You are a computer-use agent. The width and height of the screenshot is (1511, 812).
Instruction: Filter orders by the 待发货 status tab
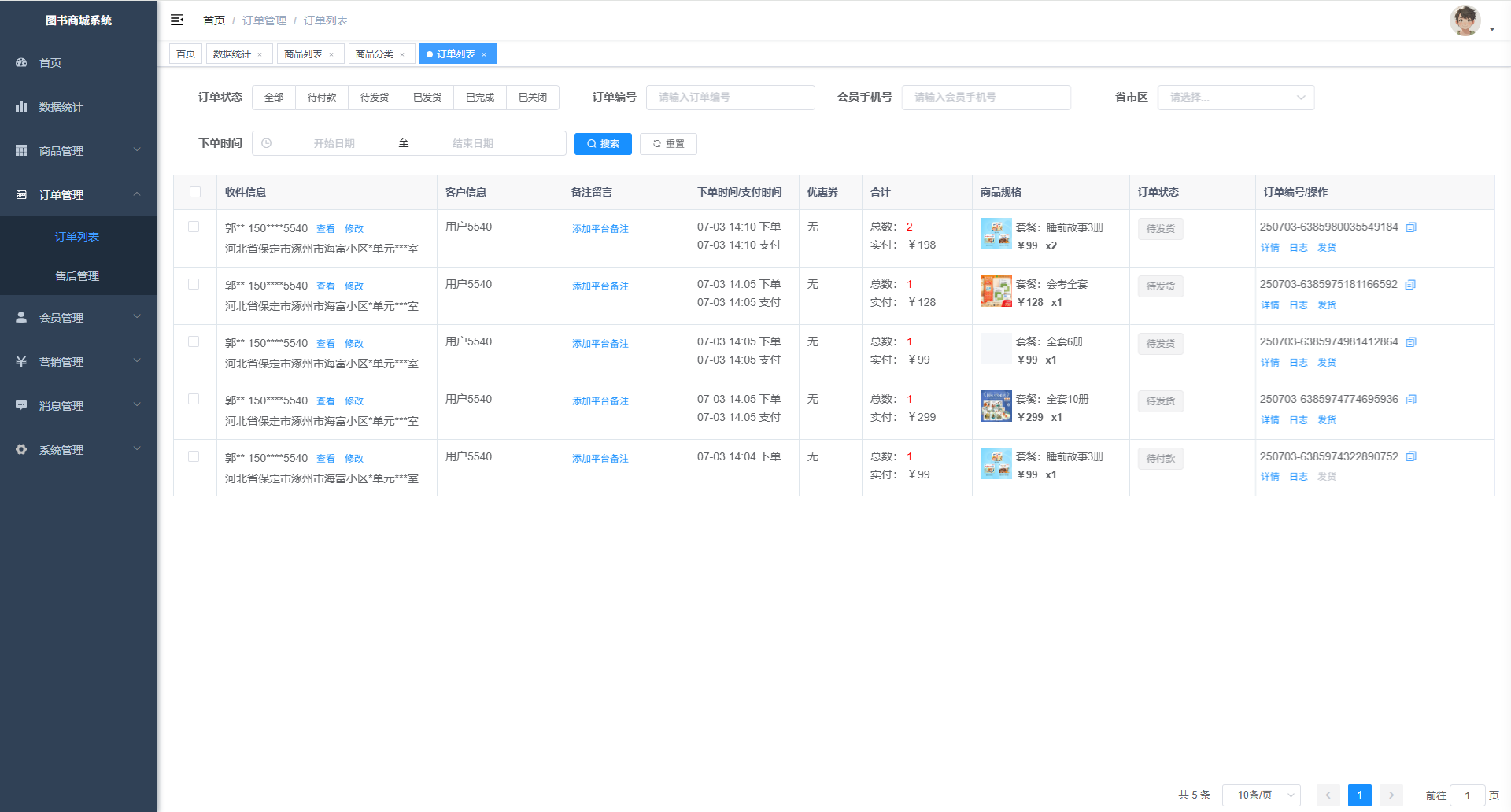point(375,98)
